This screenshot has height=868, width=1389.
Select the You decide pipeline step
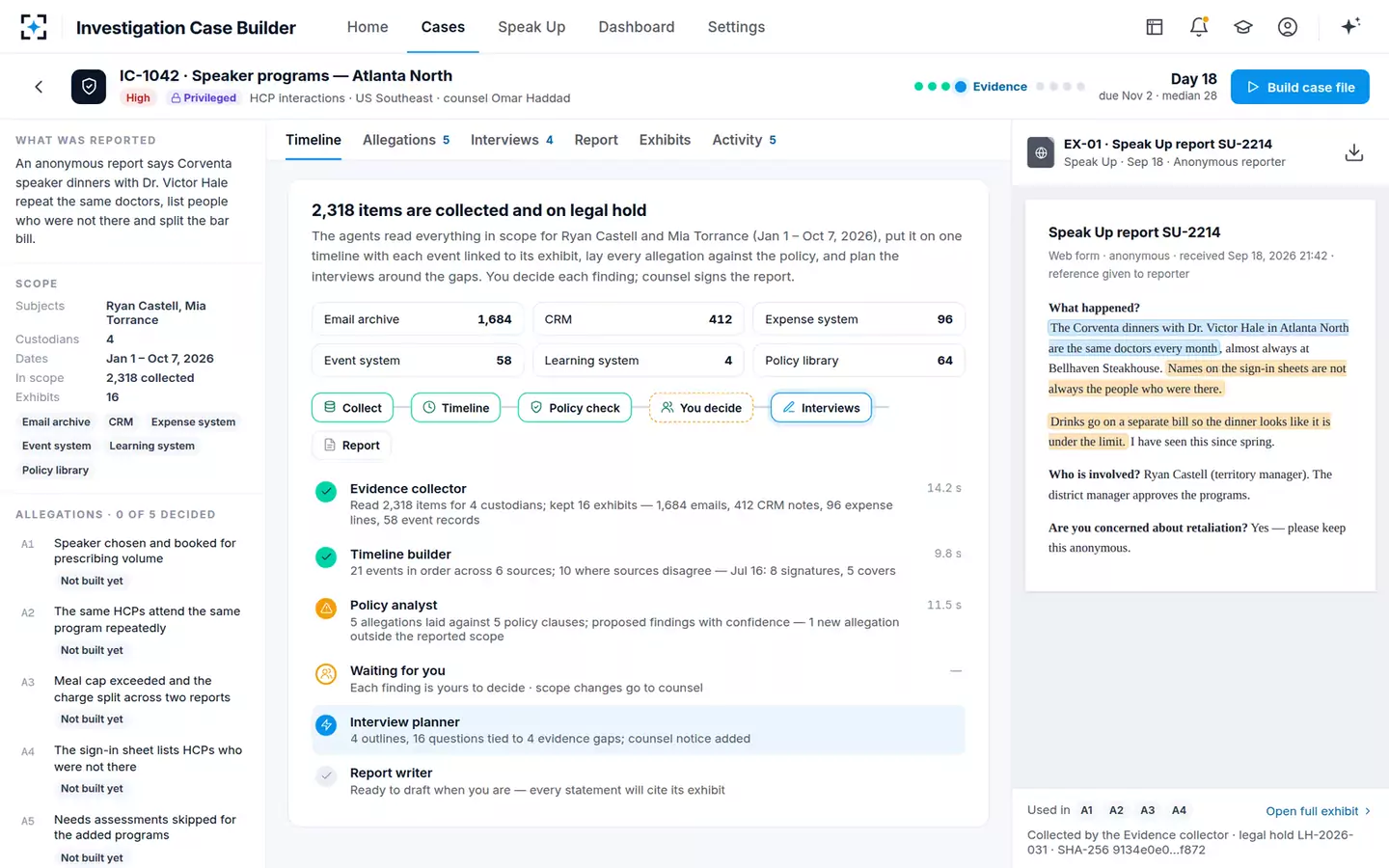pyautogui.click(x=701, y=408)
